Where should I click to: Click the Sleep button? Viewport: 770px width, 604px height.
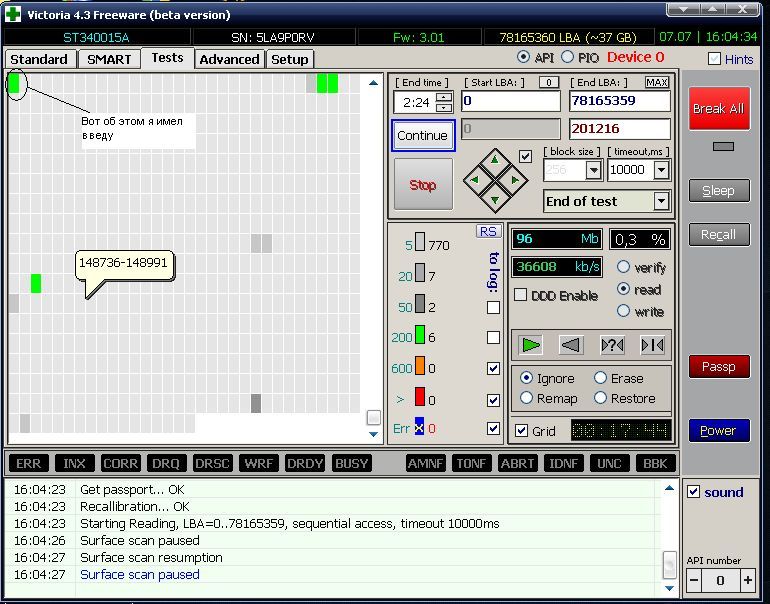[719, 191]
